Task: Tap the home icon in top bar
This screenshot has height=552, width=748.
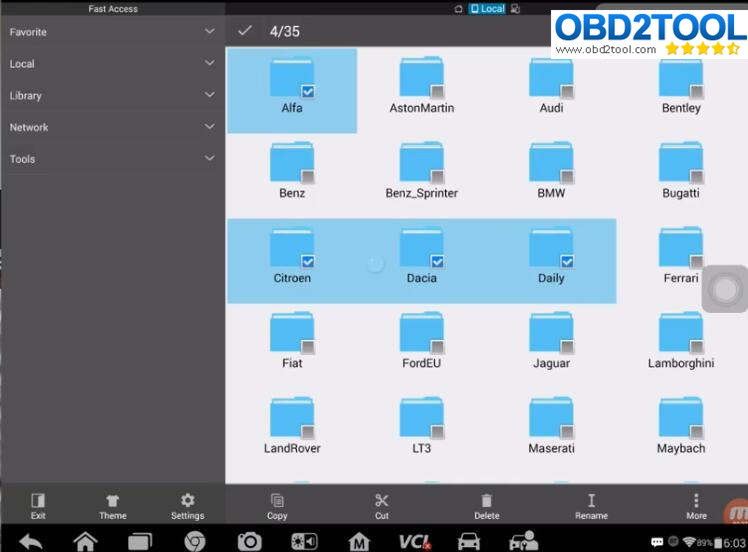Action: click(x=458, y=9)
